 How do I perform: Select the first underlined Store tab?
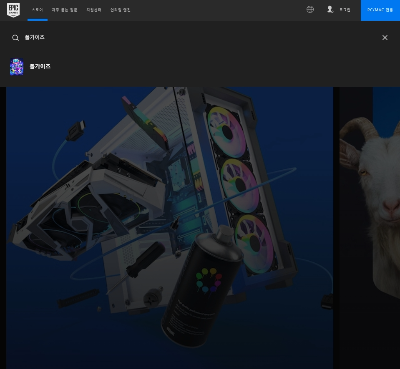(38, 10)
